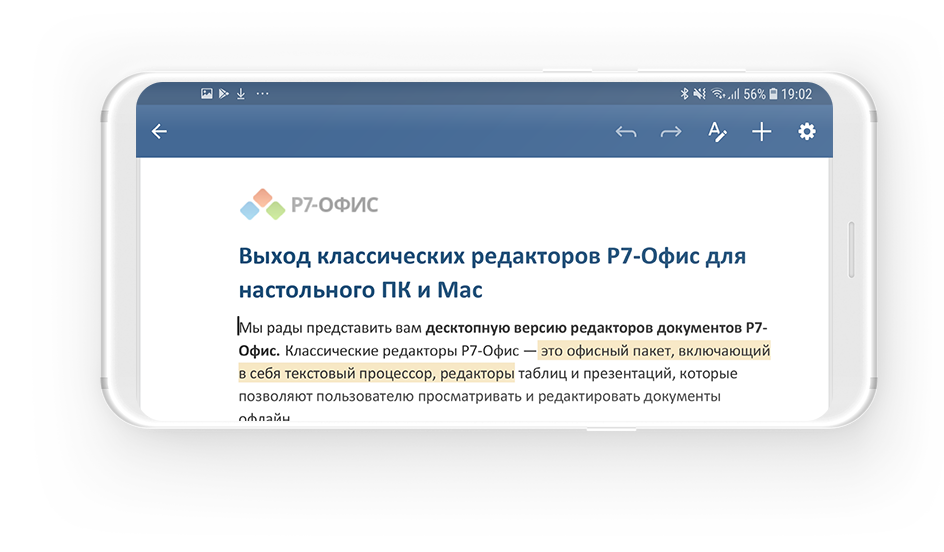Open document settings gear
The width and height of the screenshot is (944, 552).
tap(807, 131)
